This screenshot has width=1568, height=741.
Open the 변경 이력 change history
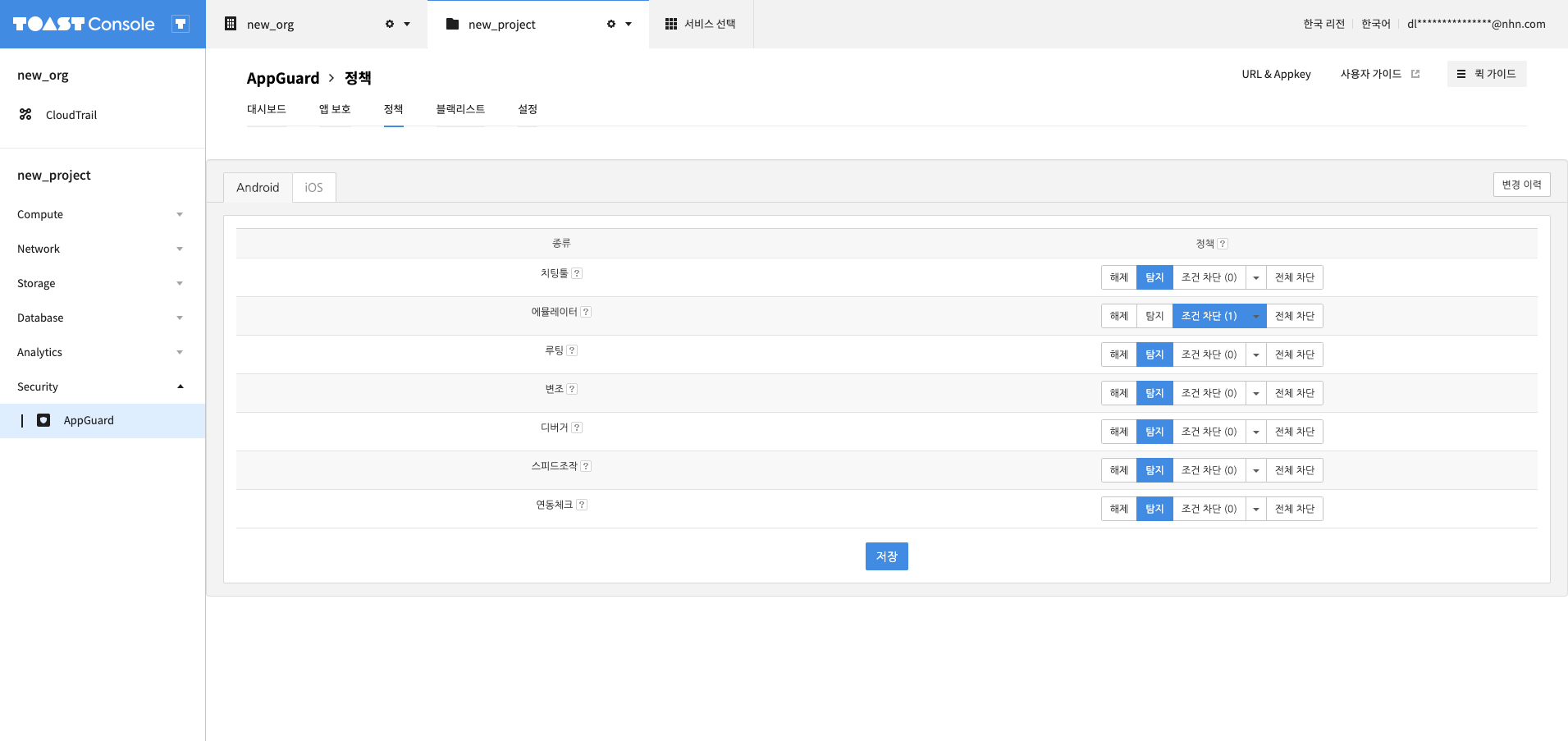pos(1522,185)
